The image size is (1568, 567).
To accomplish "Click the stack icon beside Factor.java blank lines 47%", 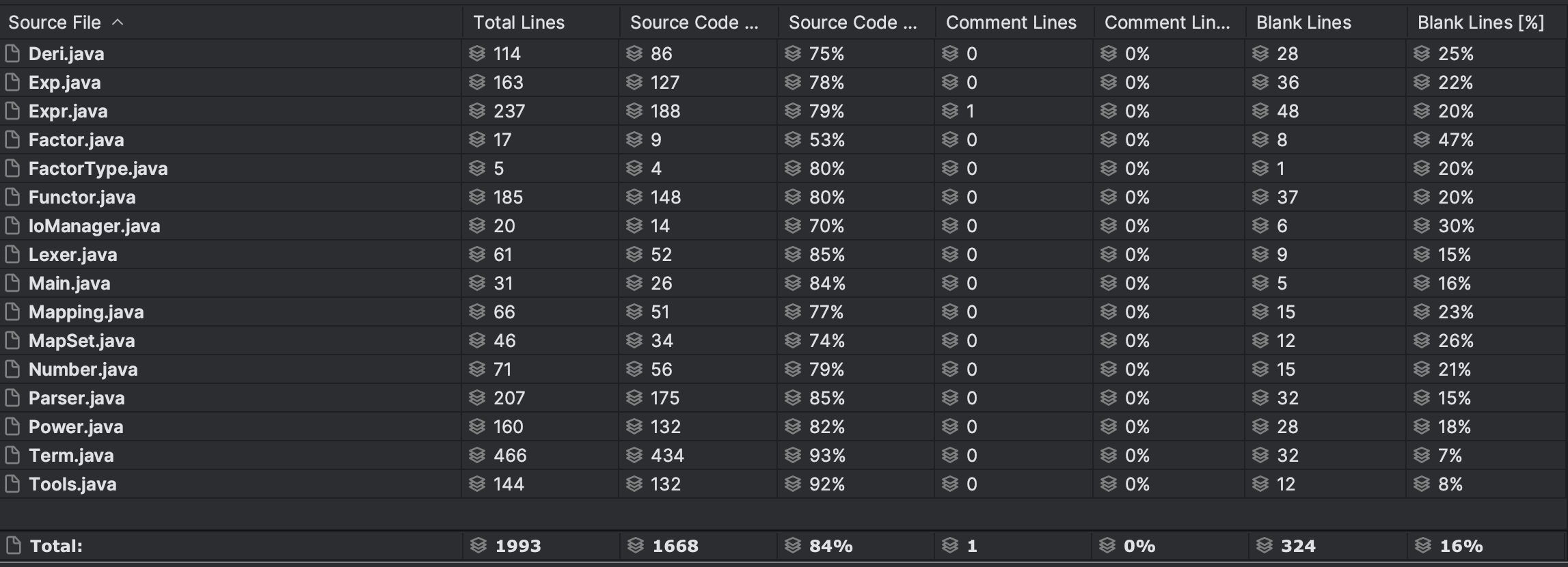I will click(x=1422, y=139).
